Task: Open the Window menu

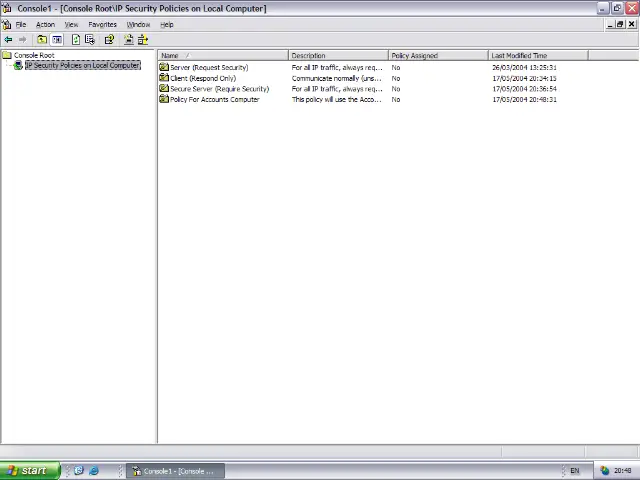Action: [x=138, y=24]
